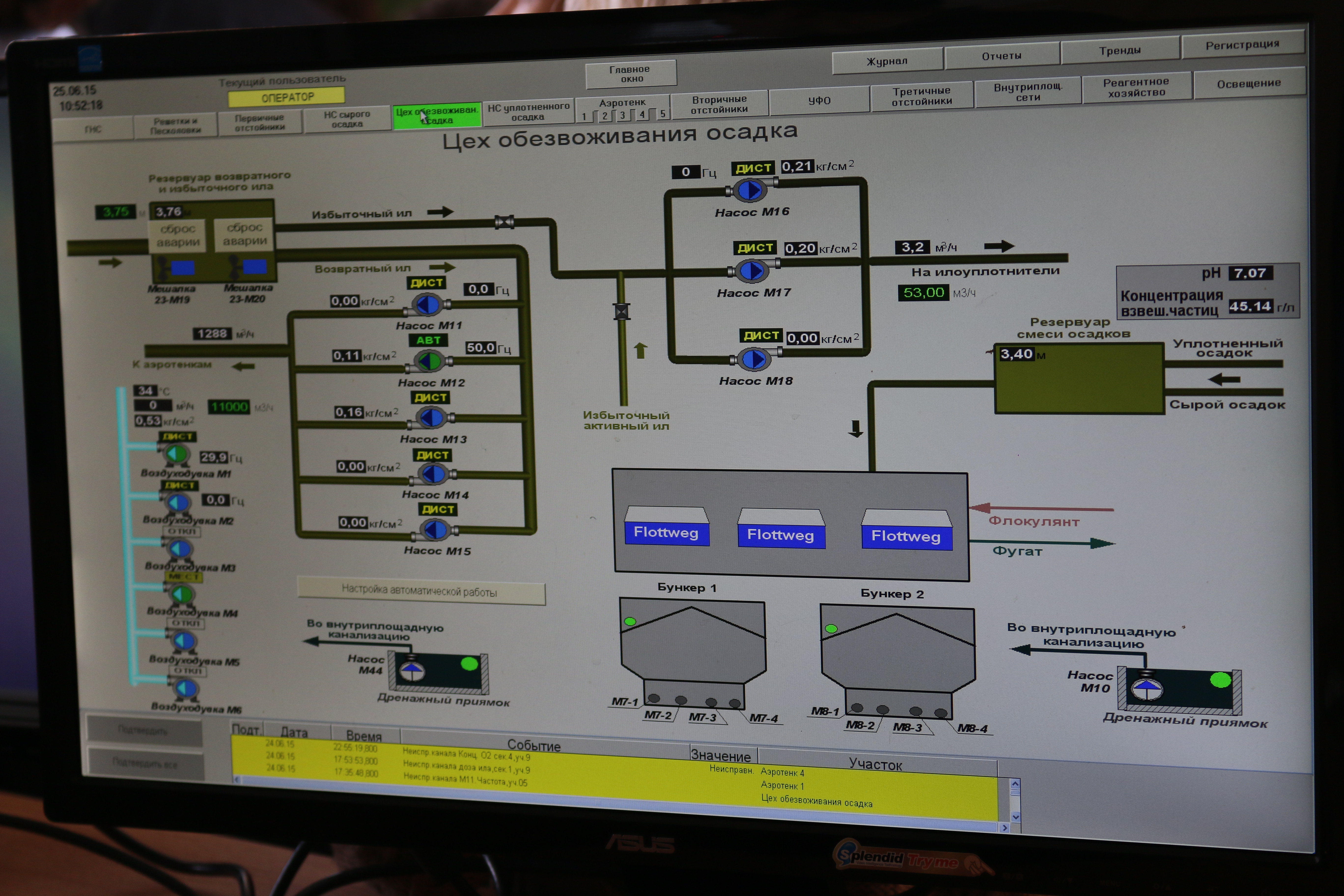Click the event list scroll-up arrow
Viewport: 1344px width, 896px height.
[x=1015, y=784]
